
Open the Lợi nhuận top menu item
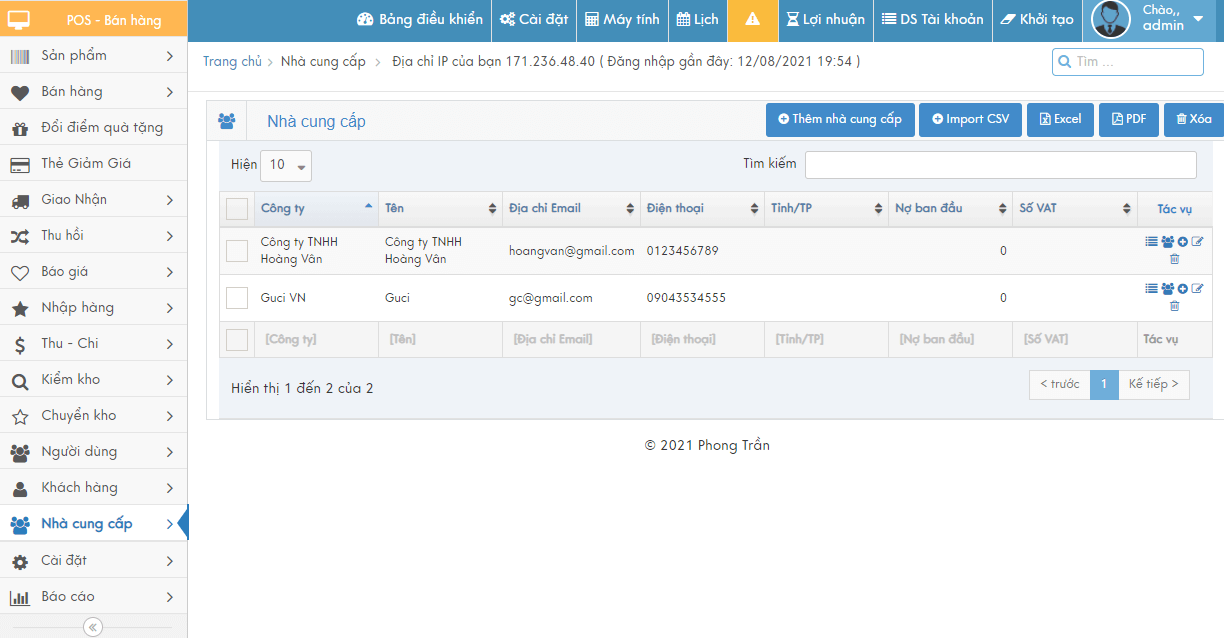pos(825,19)
